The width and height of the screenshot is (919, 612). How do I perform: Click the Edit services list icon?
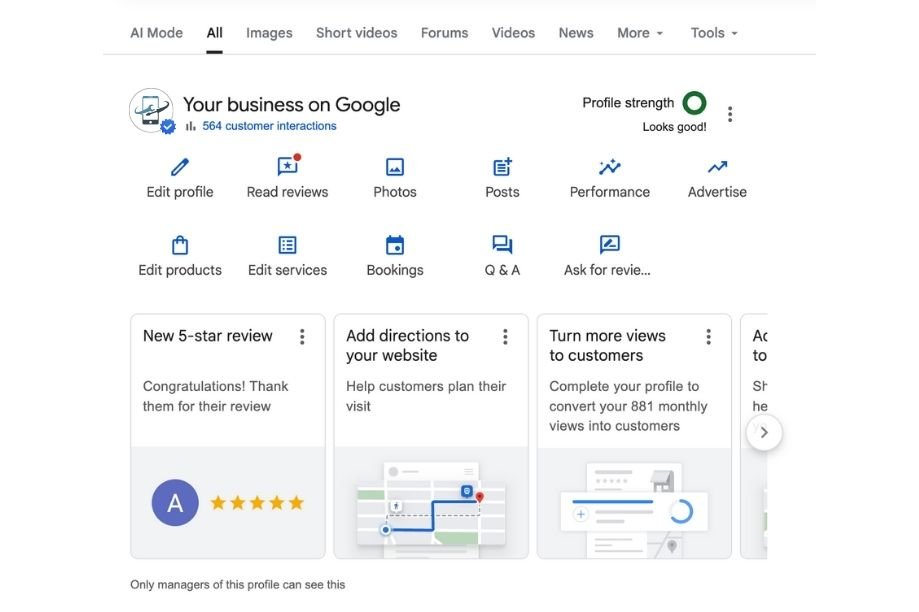[288, 245]
